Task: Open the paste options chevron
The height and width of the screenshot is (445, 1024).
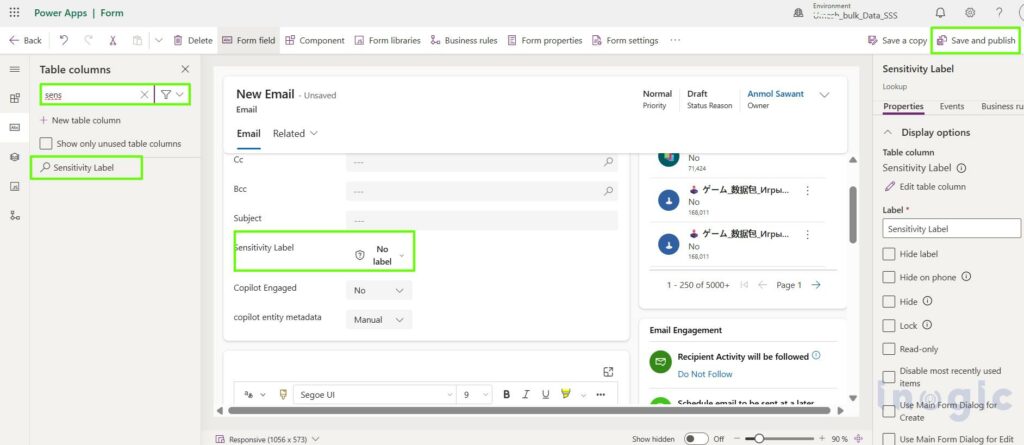Action: (159, 41)
